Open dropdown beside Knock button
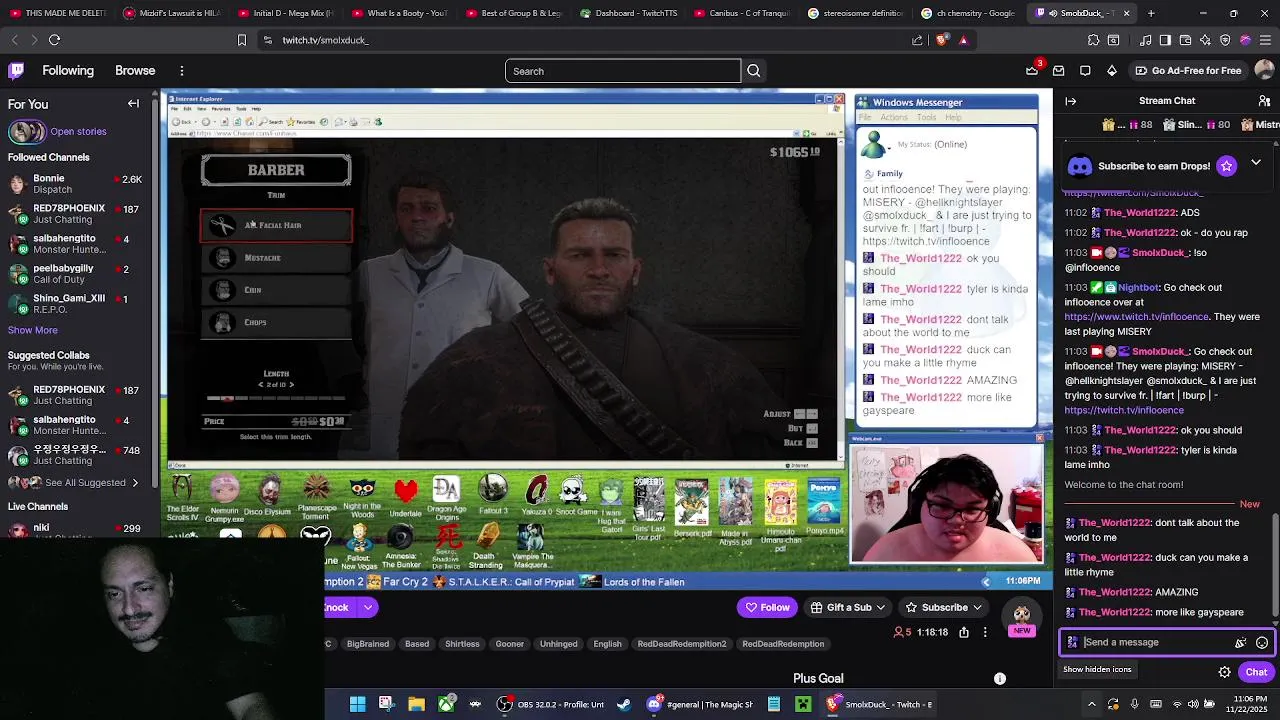The image size is (1280, 720). 368,607
